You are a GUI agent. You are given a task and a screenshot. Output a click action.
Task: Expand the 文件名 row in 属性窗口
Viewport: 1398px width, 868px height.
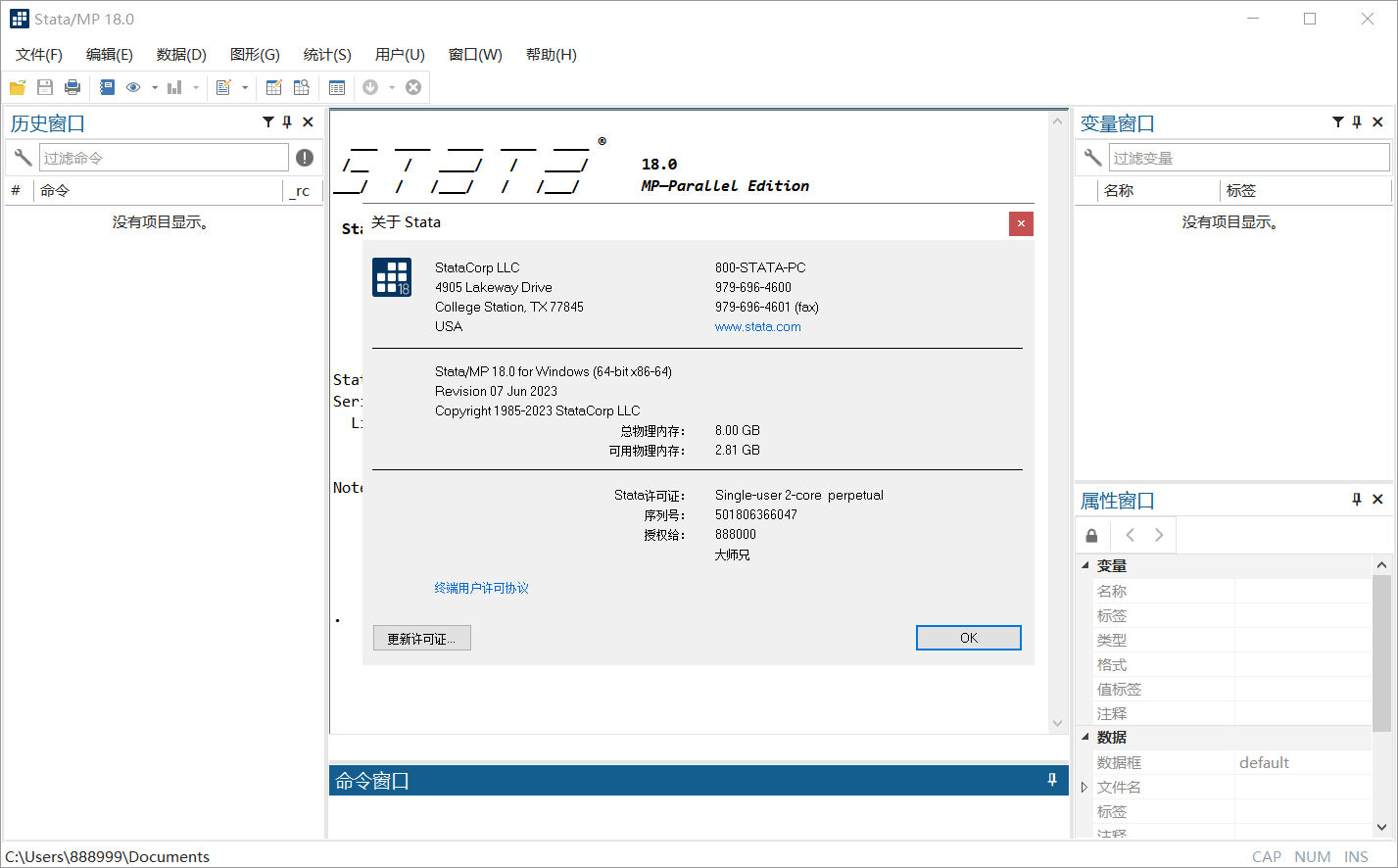1085,787
